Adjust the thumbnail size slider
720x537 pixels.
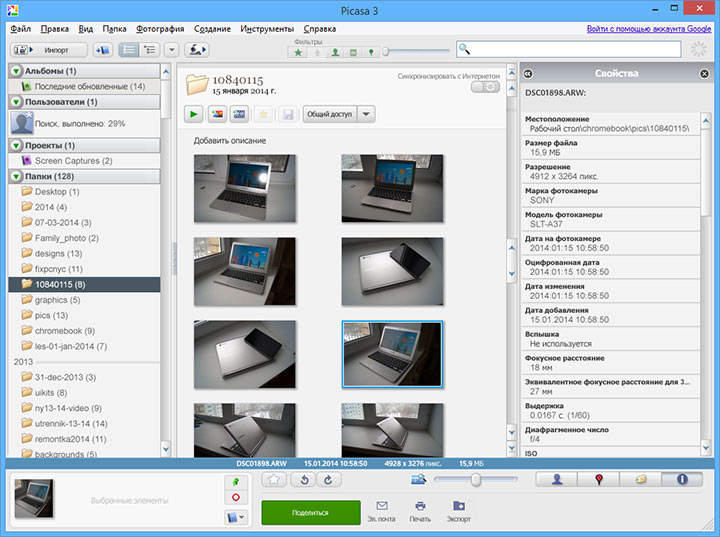(476, 480)
